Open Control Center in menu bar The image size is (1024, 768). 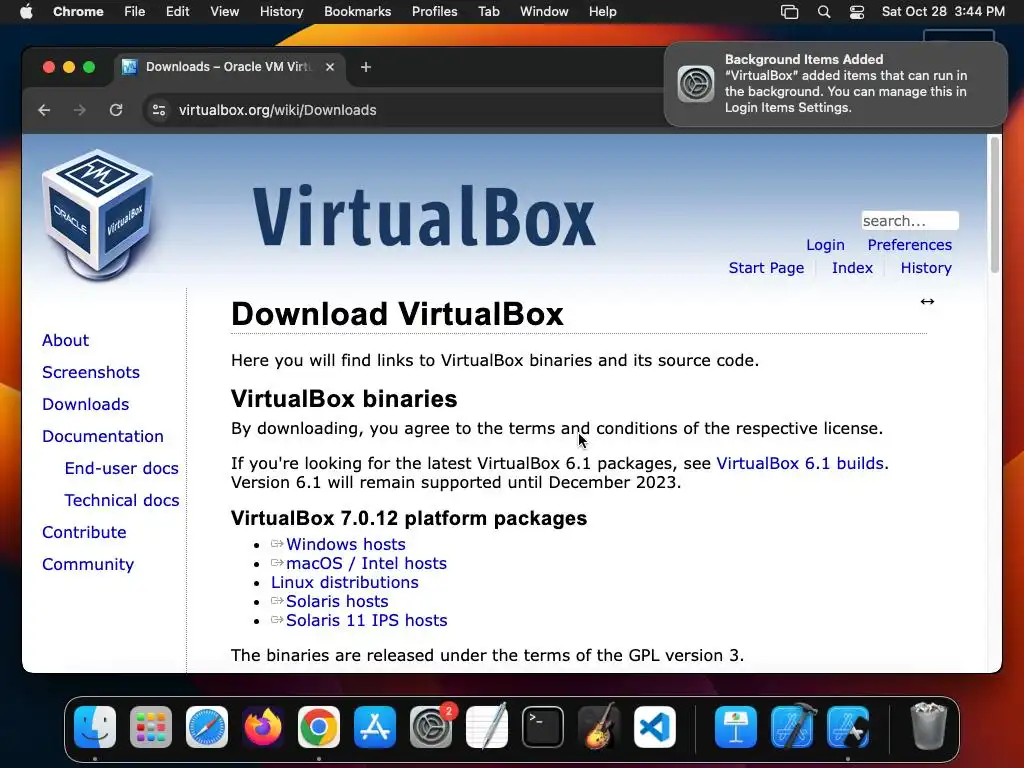pyautogui.click(x=857, y=12)
